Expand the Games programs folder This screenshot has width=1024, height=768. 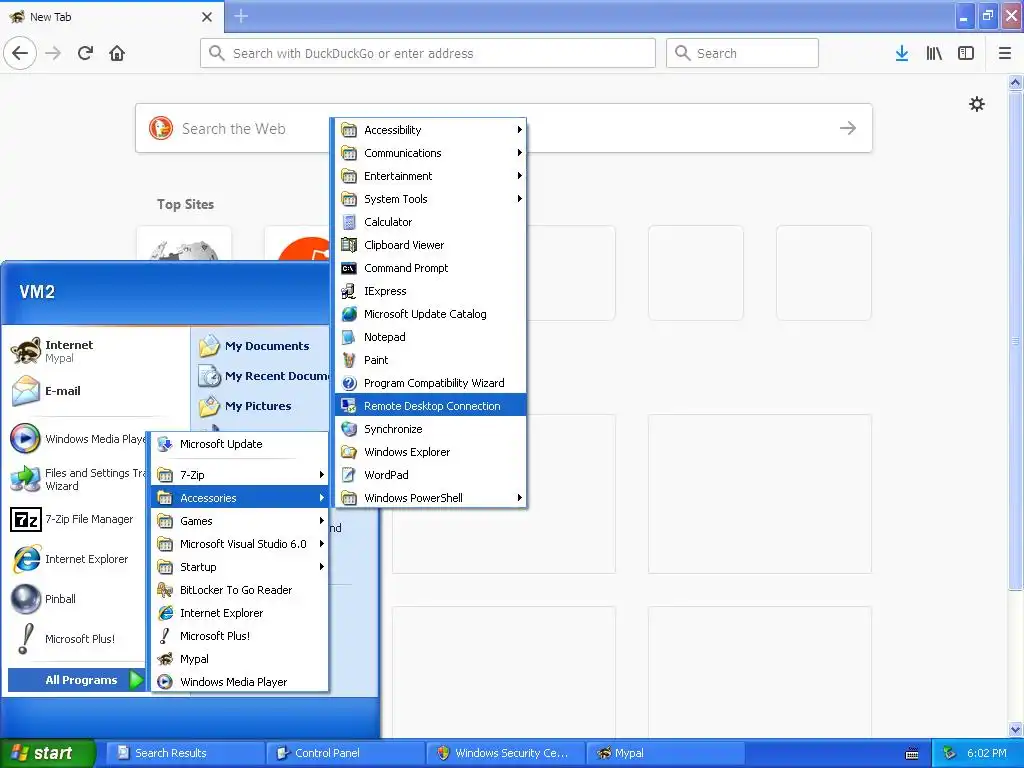coord(240,521)
